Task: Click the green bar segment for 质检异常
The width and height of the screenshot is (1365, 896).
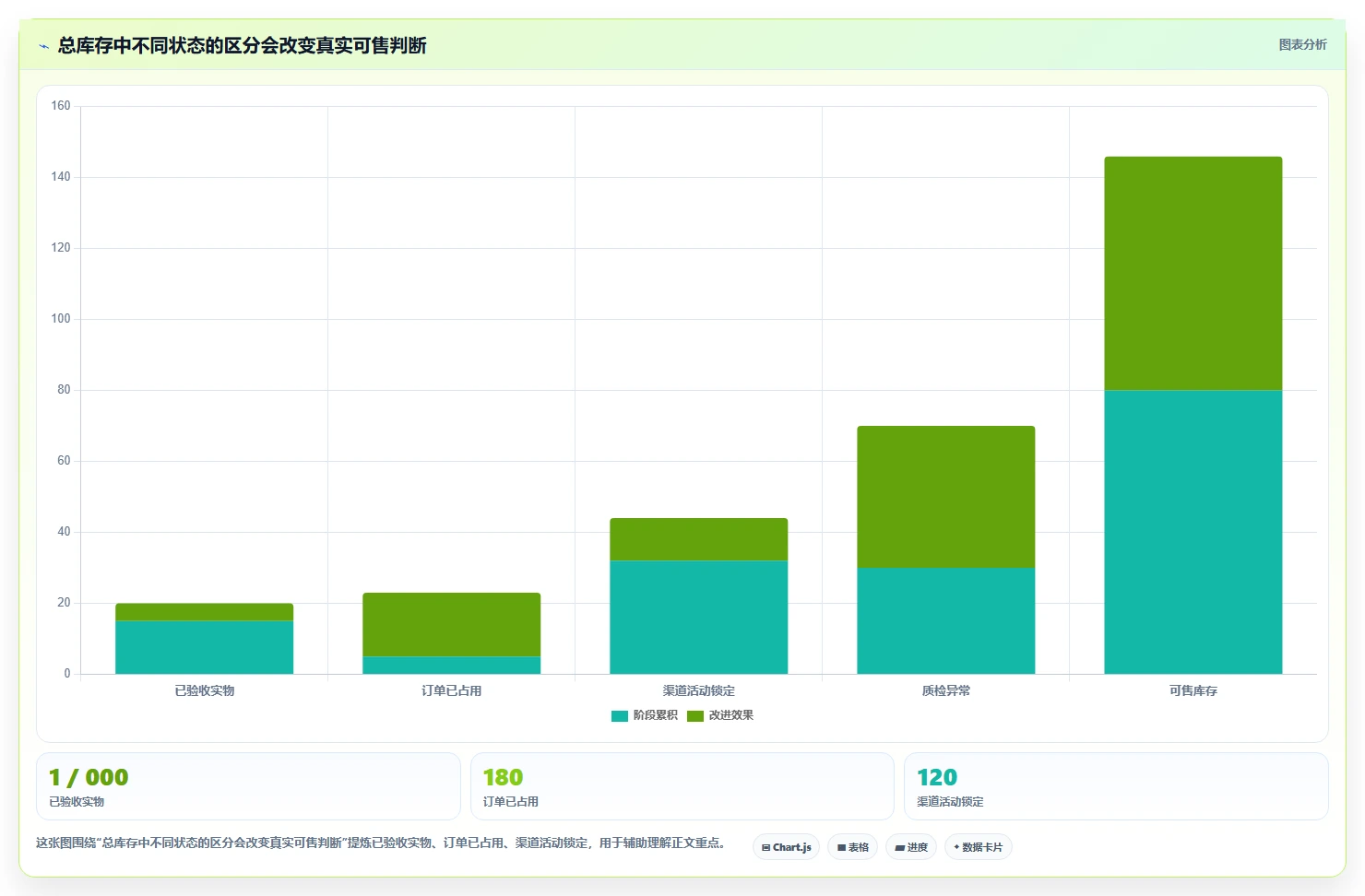Action: click(x=946, y=497)
